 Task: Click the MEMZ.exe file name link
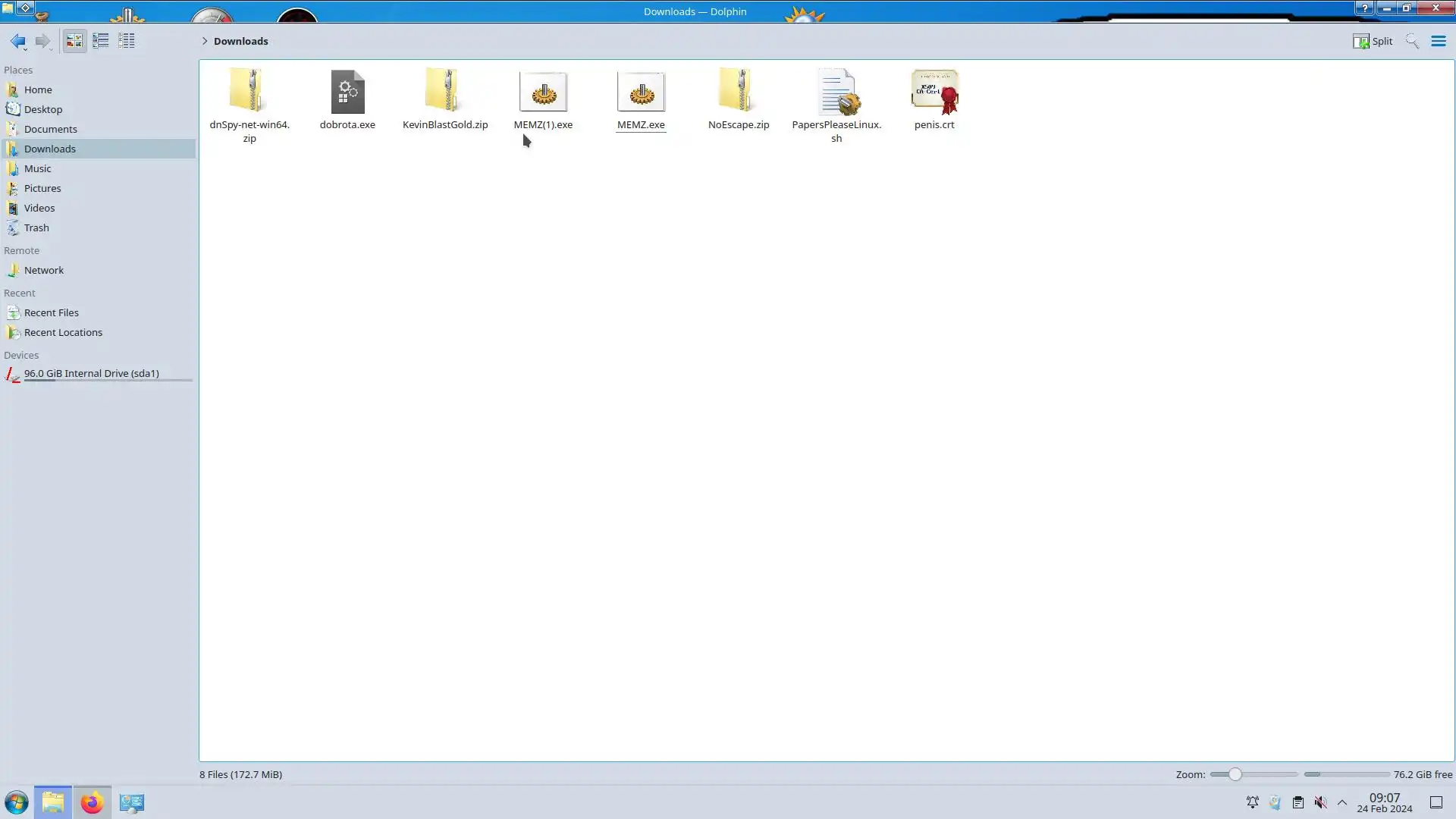point(641,124)
